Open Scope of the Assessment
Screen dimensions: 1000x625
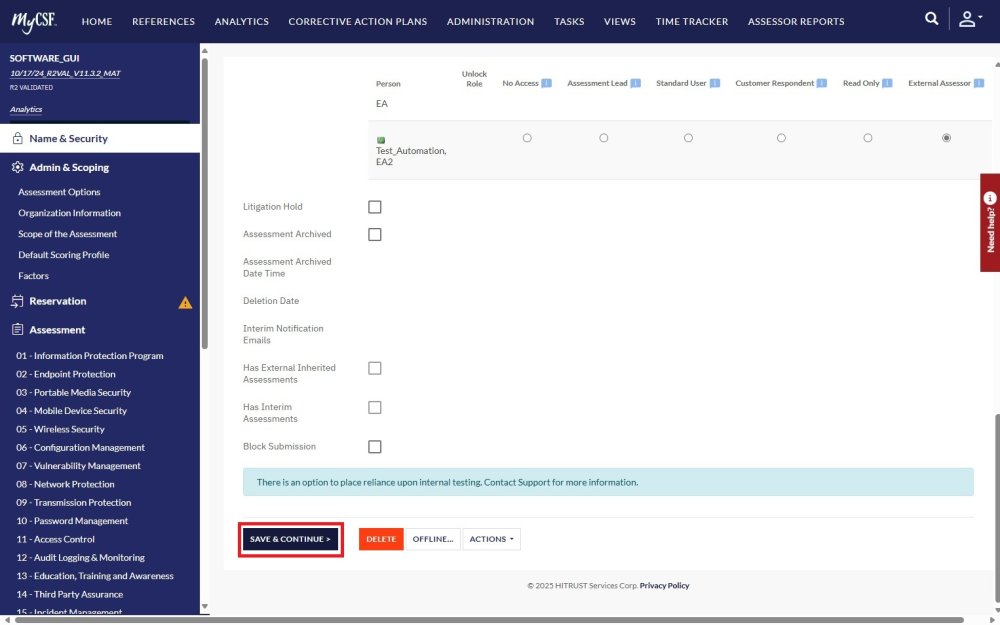tap(68, 234)
